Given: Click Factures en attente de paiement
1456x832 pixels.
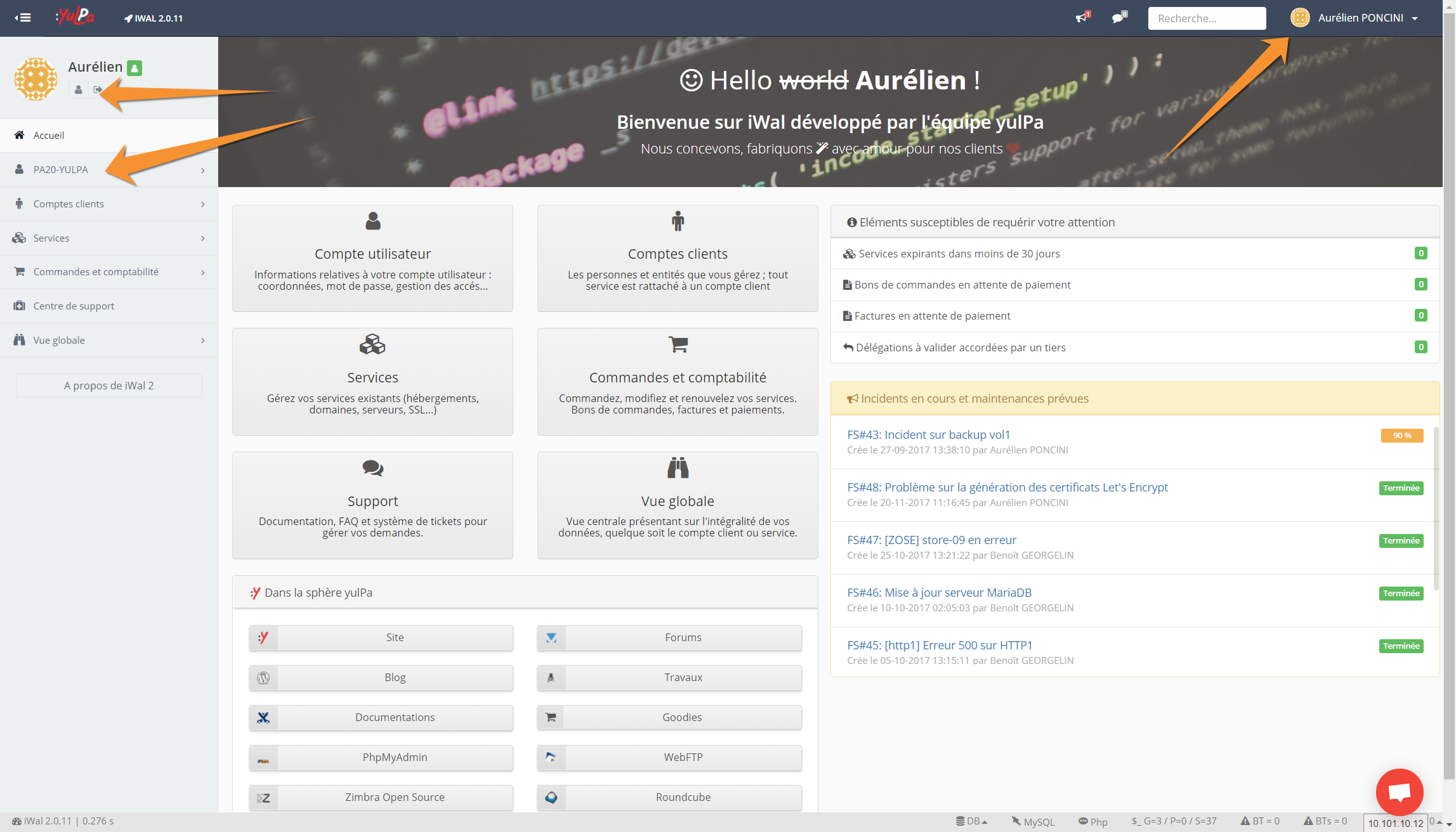Looking at the screenshot, I should pos(1135,316).
